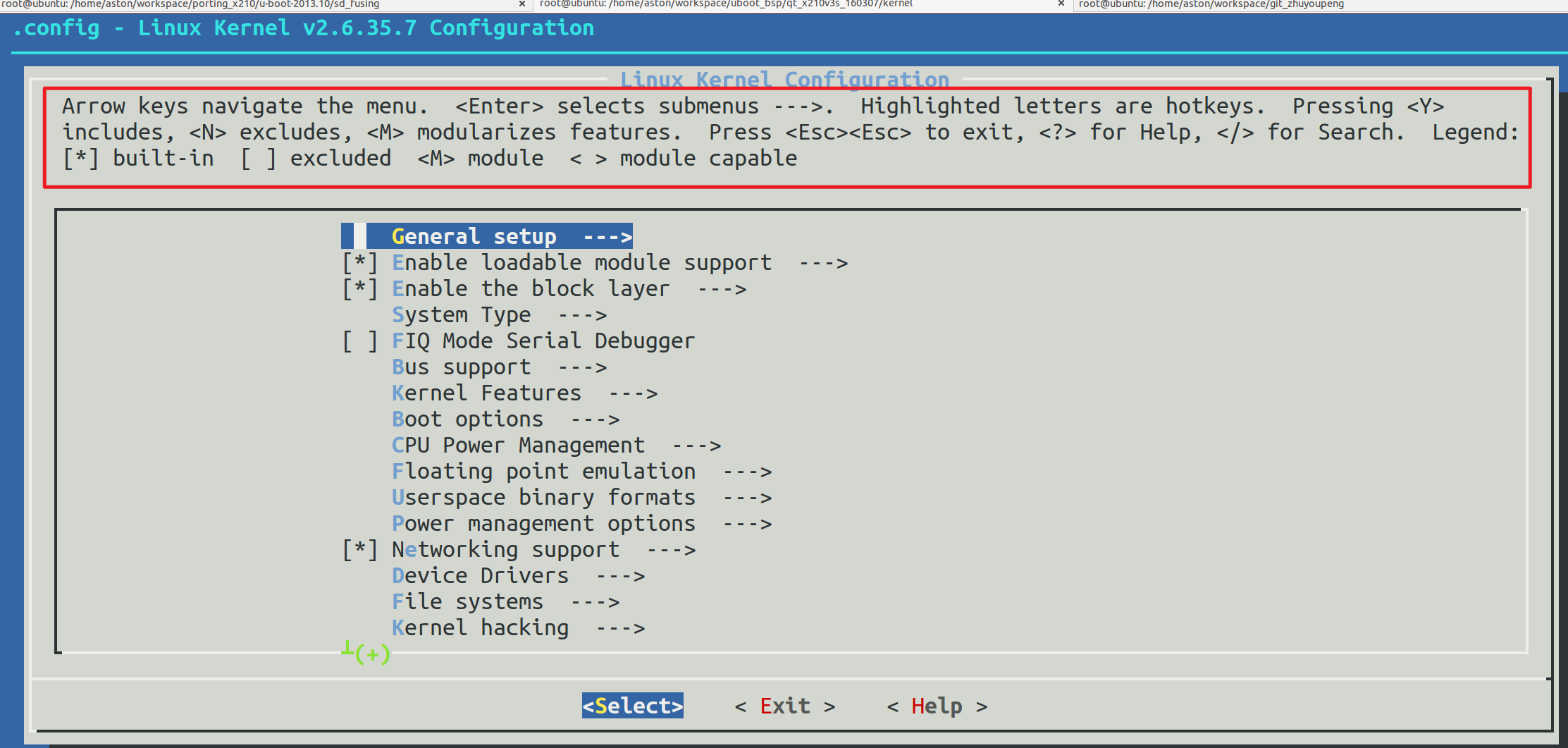Expand the Bus support submenu arrow
The width and height of the screenshot is (1568, 748).
coord(582,367)
